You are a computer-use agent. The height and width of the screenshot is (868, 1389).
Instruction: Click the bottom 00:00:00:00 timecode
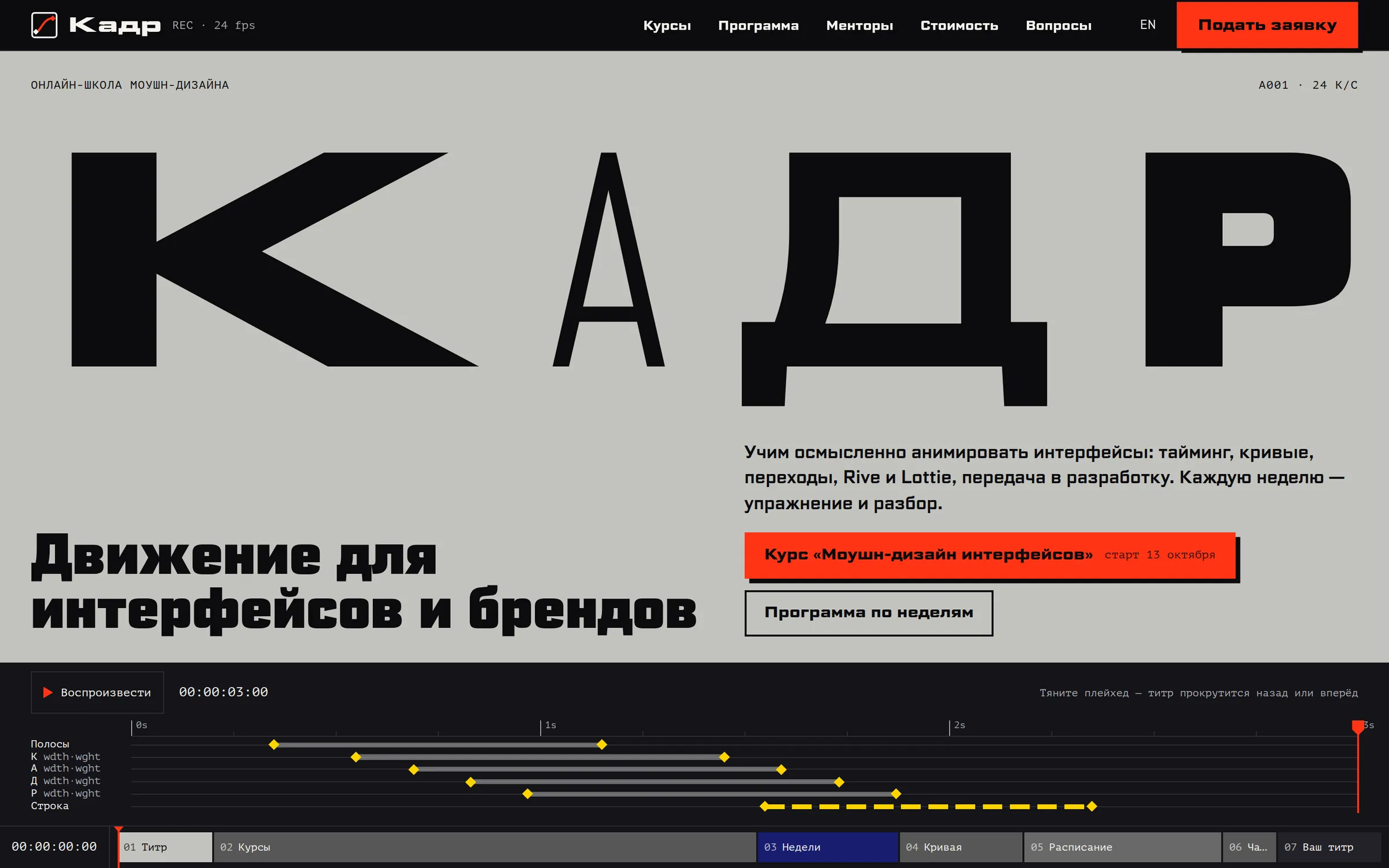(54, 847)
